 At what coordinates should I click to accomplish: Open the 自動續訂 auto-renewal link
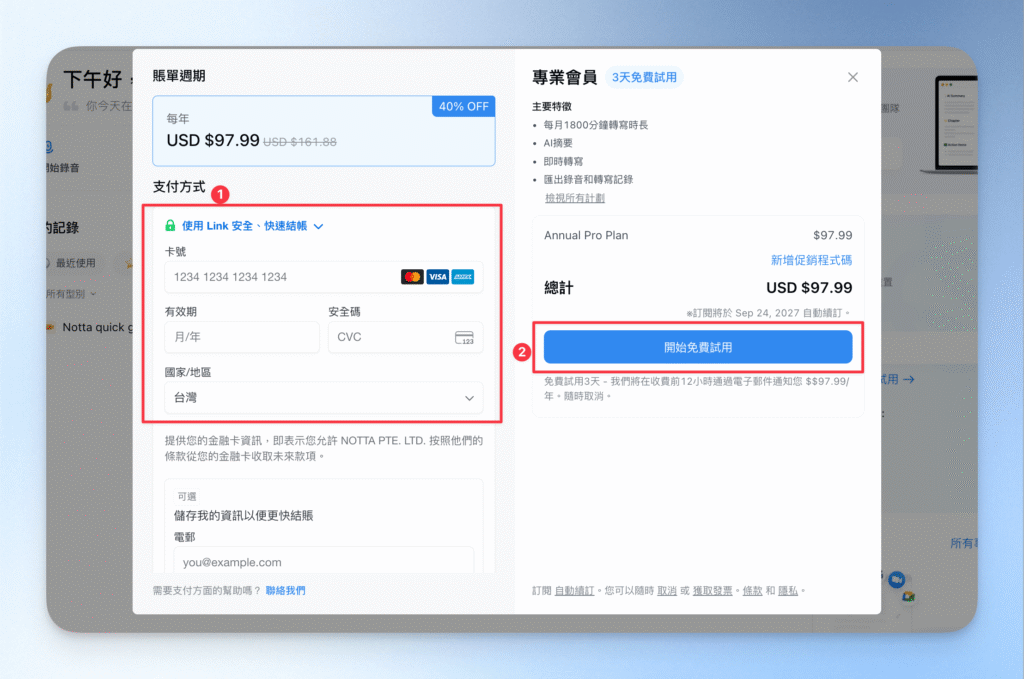574,590
